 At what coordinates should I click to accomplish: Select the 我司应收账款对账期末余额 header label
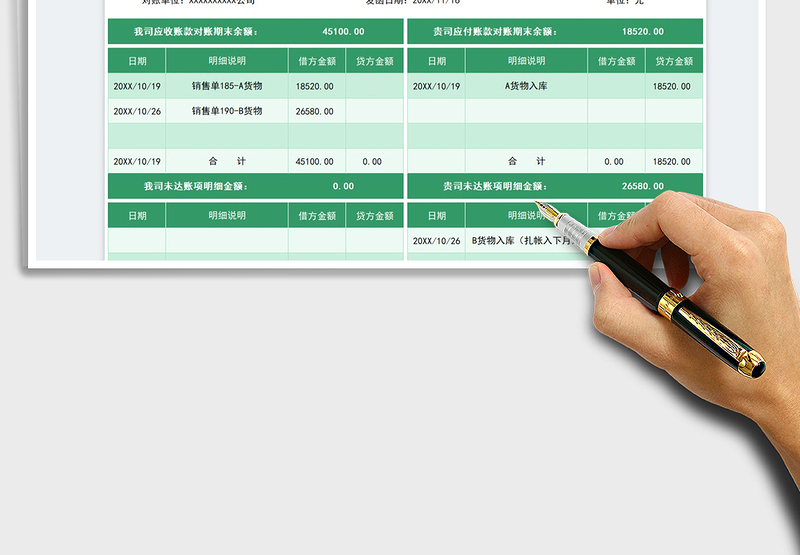pos(196,32)
